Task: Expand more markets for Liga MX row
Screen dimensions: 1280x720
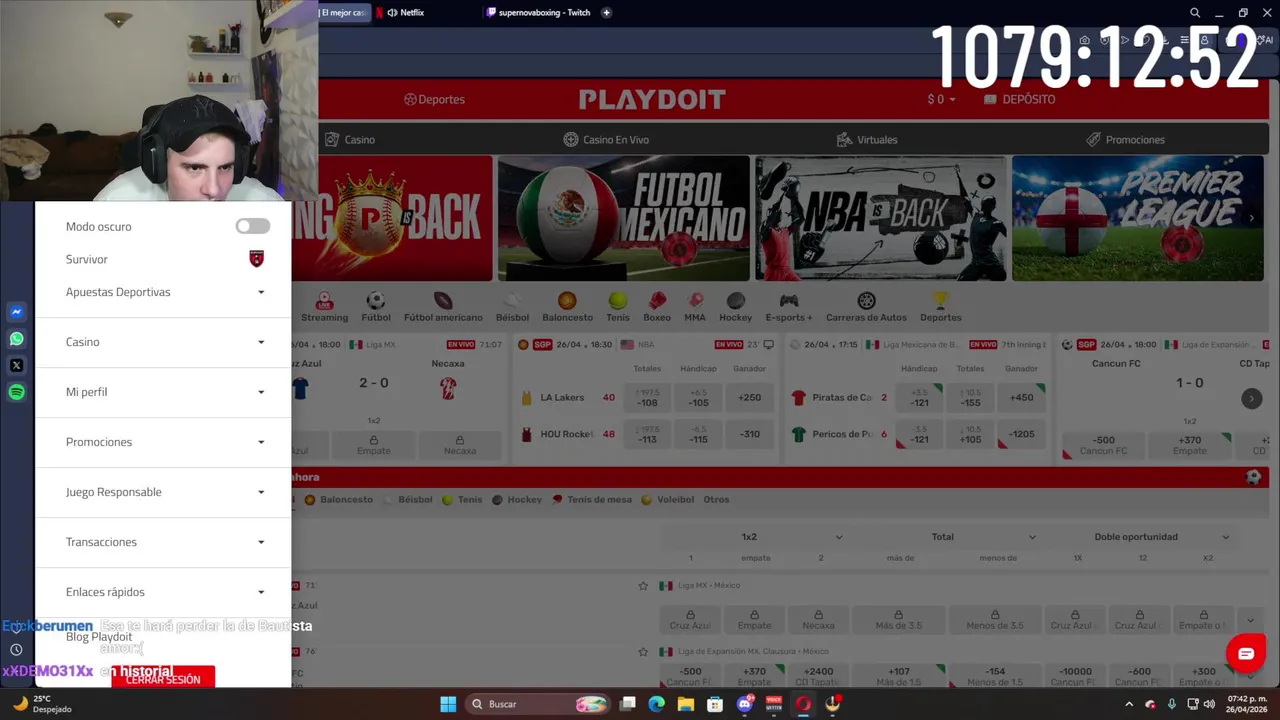Action: pyautogui.click(x=1250, y=620)
